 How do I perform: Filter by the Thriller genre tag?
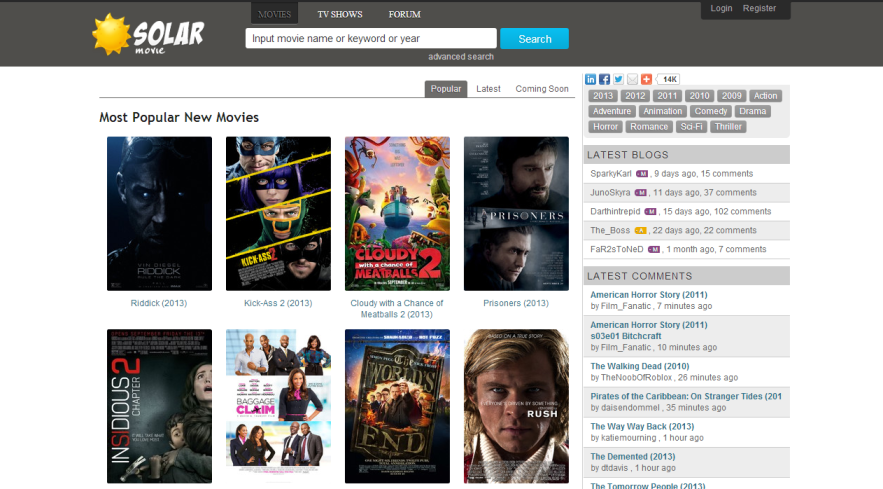coord(728,127)
